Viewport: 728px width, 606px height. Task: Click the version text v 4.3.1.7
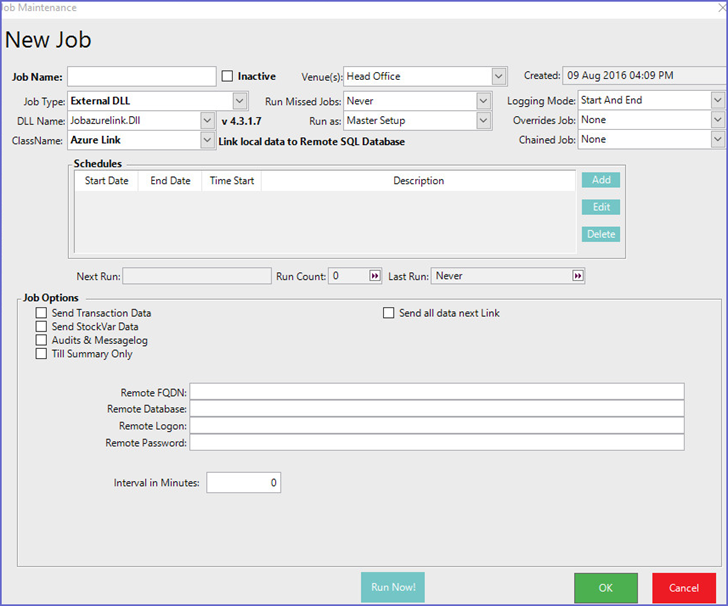241,121
